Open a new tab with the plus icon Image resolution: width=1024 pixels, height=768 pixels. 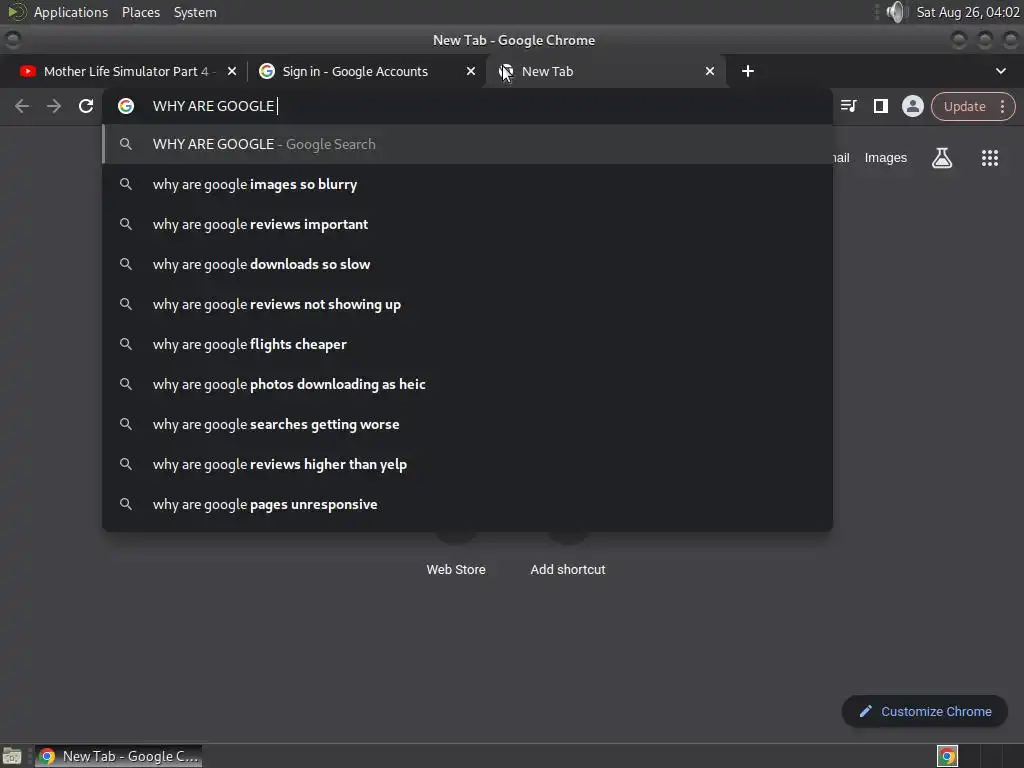coord(748,71)
